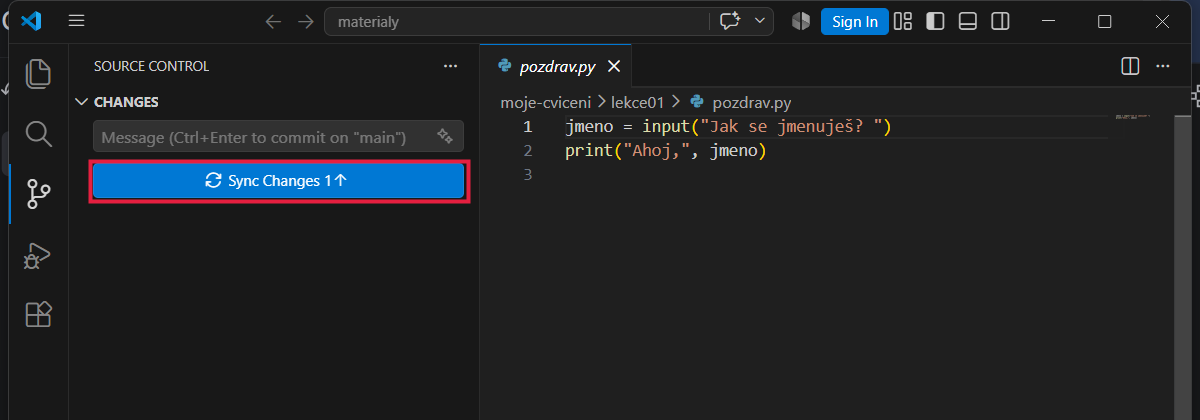Go forward with the right arrow
The height and width of the screenshot is (420, 1200).
pyautogui.click(x=306, y=21)
